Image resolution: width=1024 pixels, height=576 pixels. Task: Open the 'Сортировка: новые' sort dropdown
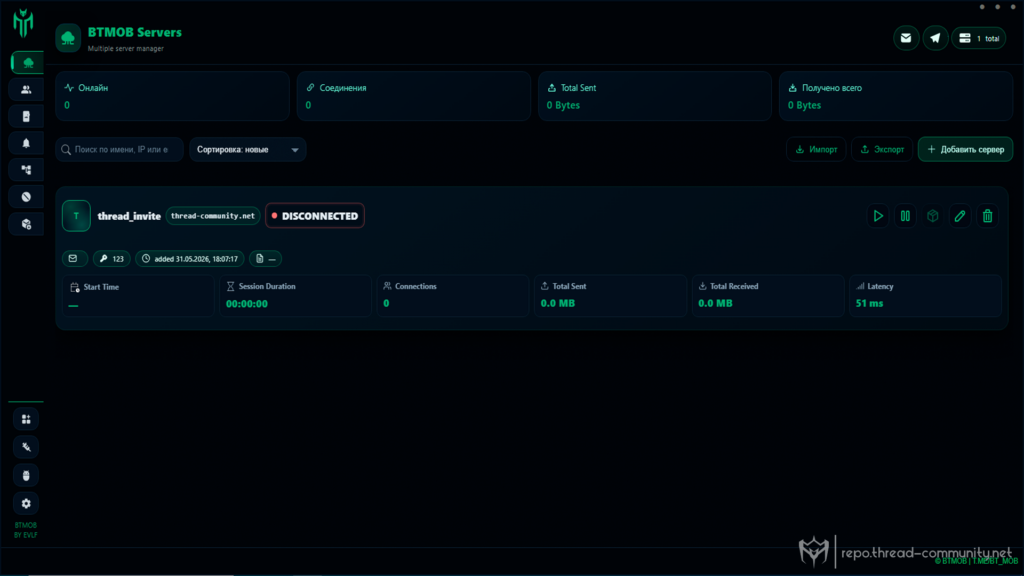point(248,150)
